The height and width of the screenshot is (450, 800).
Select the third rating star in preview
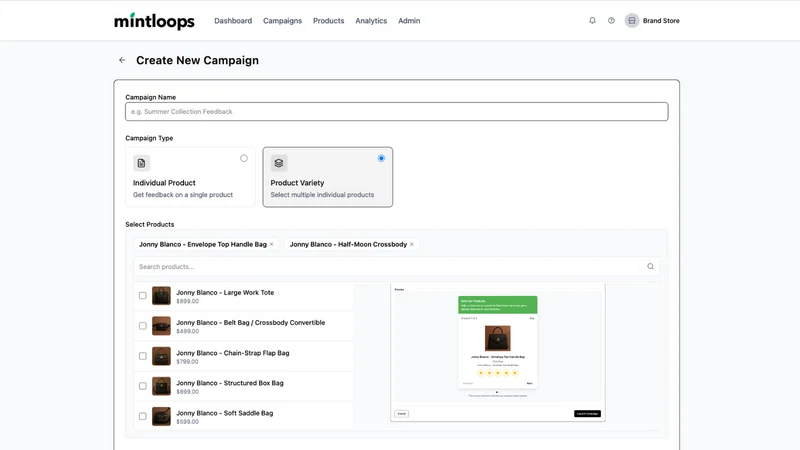(497, 373)
